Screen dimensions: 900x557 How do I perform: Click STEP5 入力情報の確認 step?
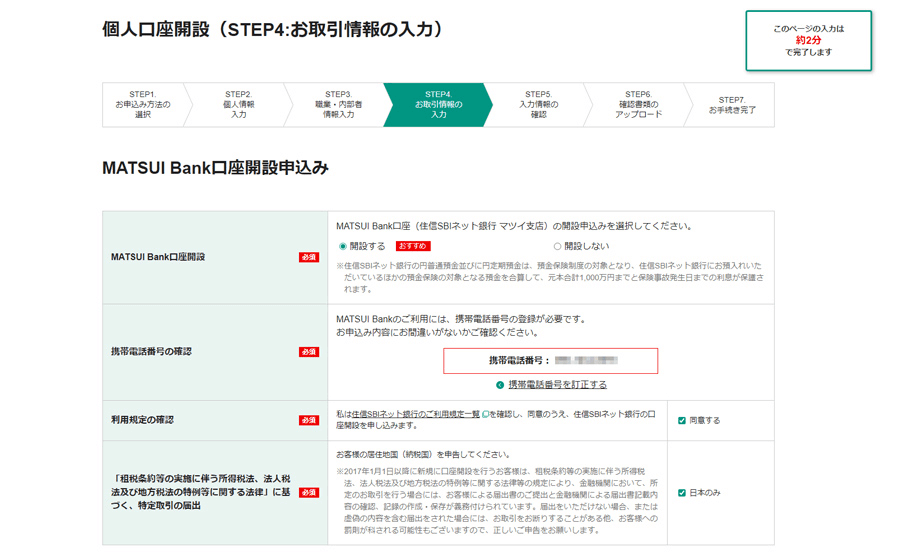(x=538, y=105)
